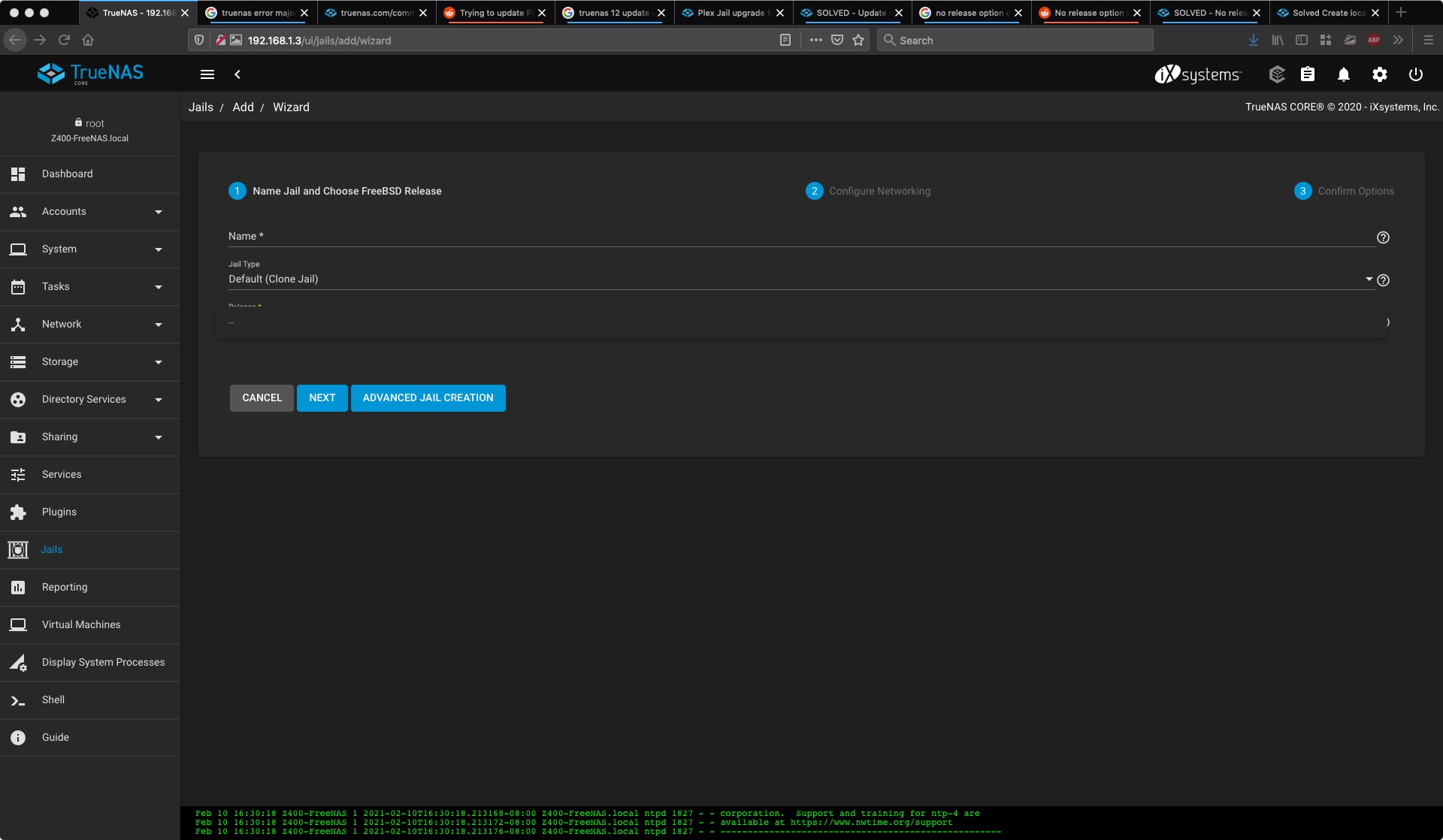1443x840 pixels.
Task: Click the collapse-sidebar chevron icon
Action: point(237,74)
